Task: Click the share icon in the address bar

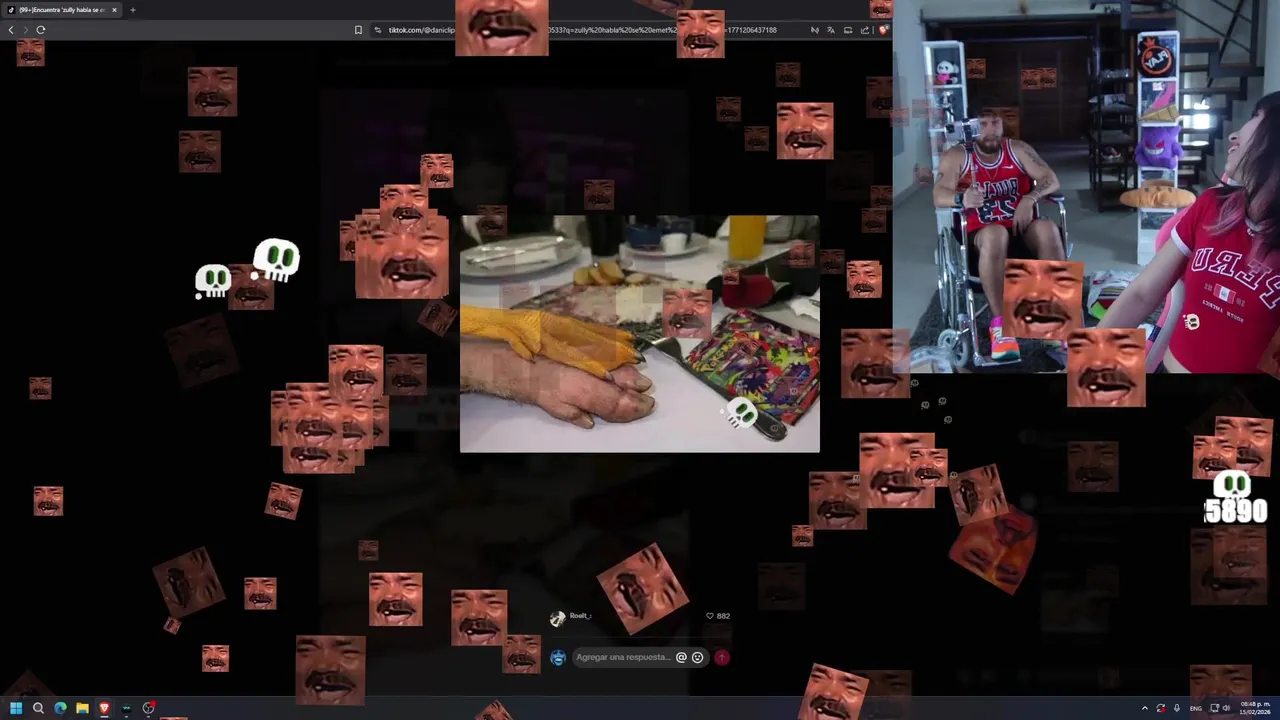Action: click(865, 30)
